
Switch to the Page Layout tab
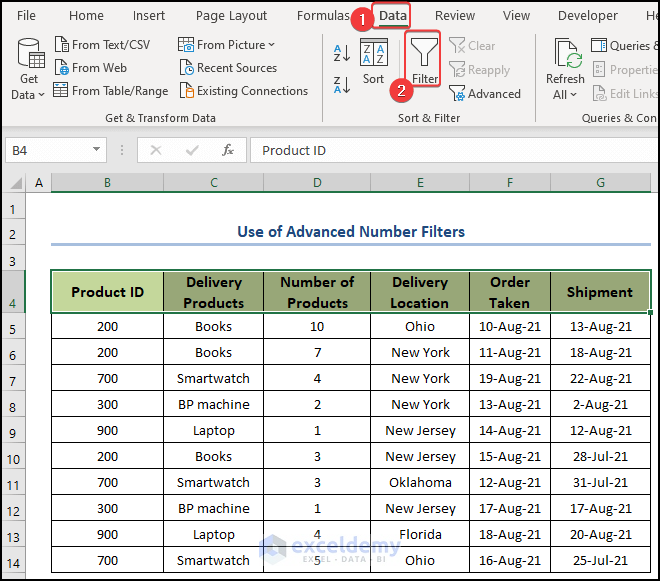point(231,16)
